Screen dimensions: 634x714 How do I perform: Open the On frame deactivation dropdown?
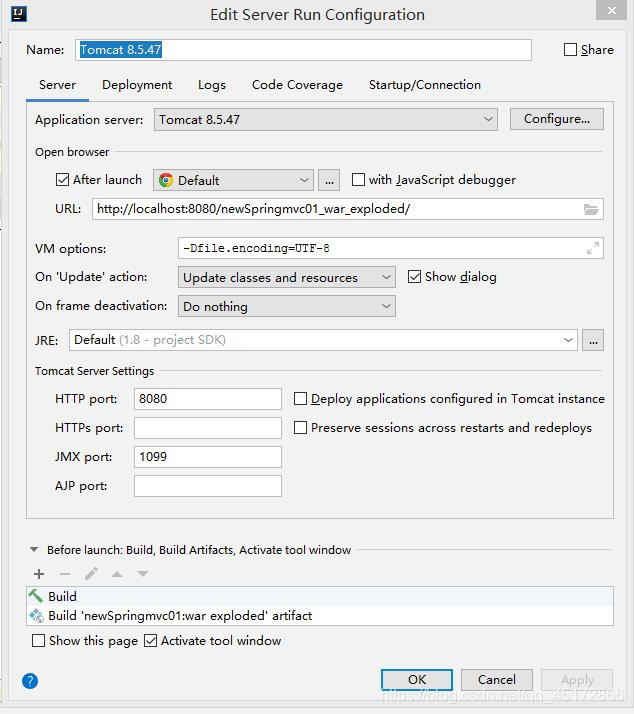pyautogui.click(x=287, y=306)
